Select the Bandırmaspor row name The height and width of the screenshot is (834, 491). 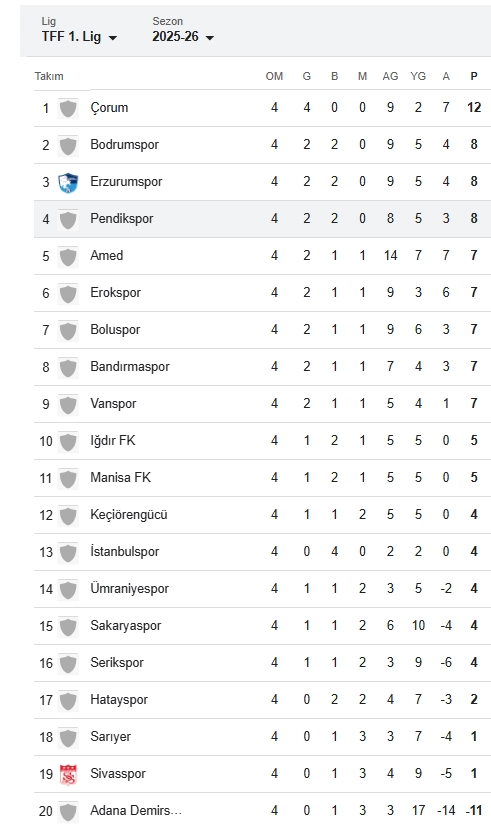[x=130, y=366]
